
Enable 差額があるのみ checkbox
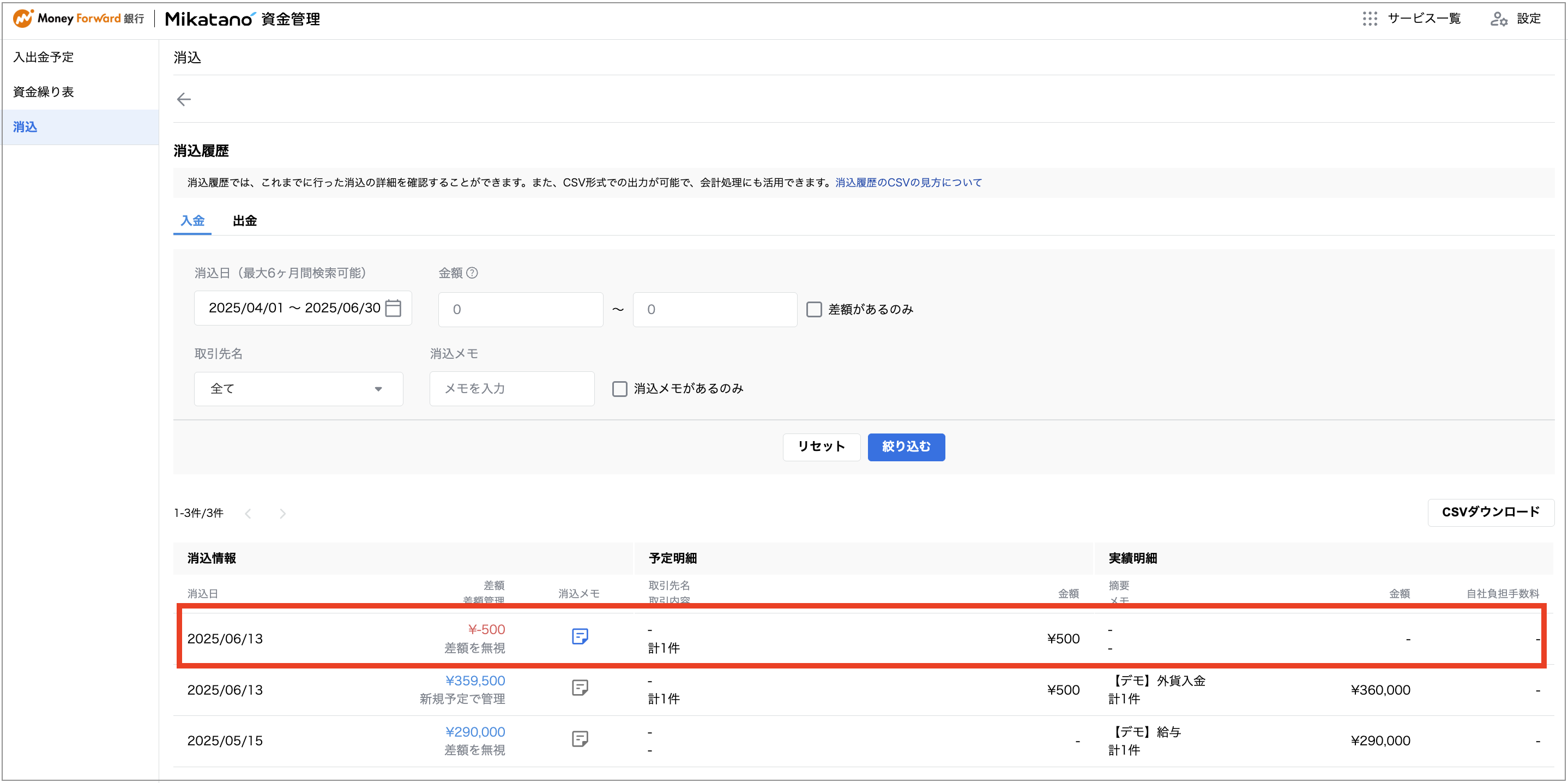pos(815,309)
